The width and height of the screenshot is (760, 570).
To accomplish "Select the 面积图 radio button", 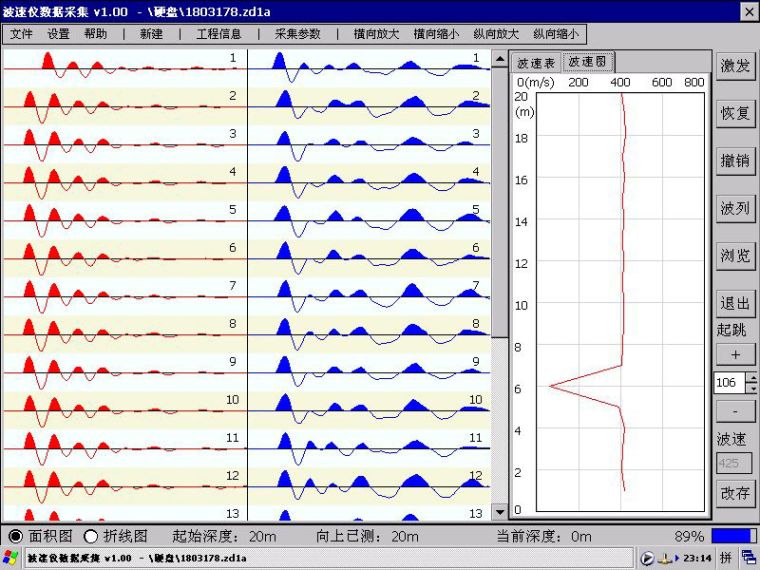I will 16,536.
